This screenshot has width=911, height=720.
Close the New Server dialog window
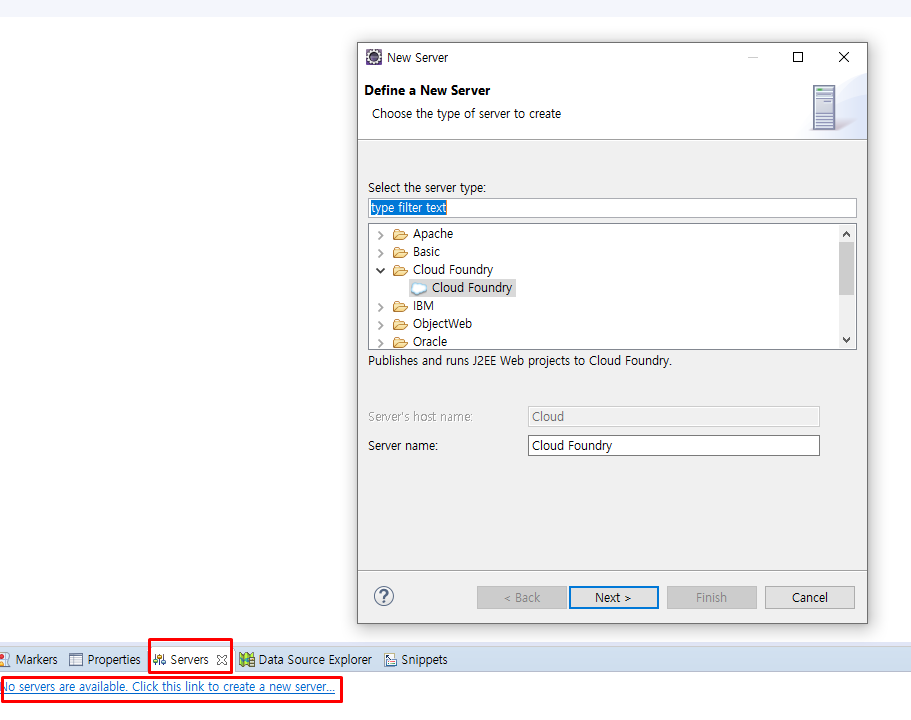(844, 57)
